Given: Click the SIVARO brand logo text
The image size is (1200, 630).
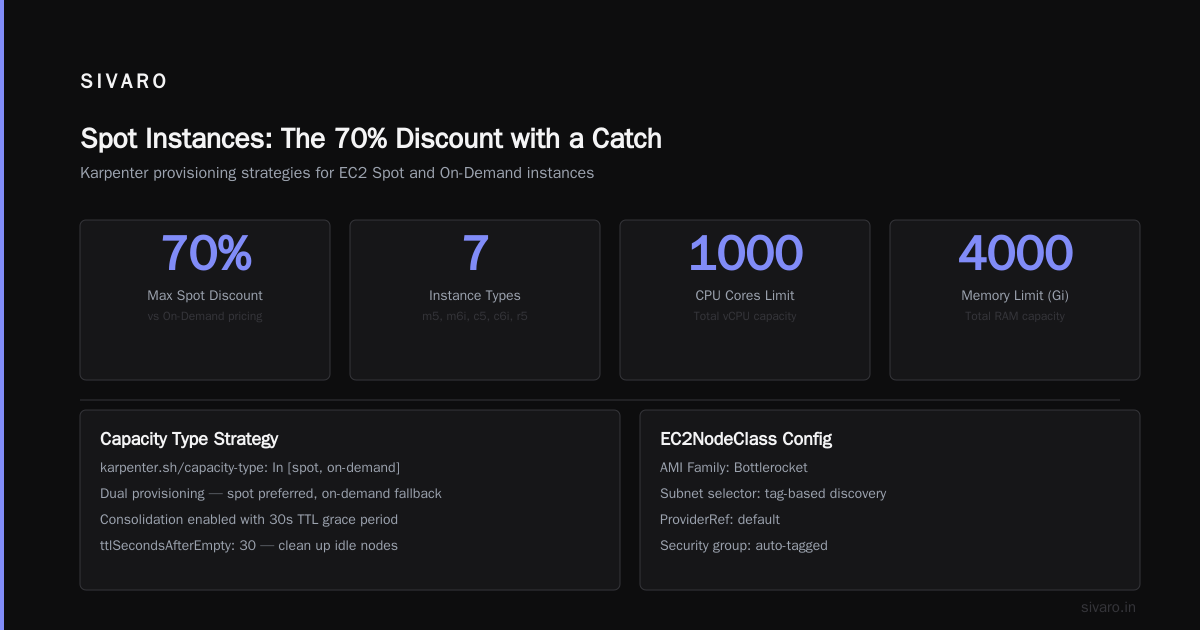Looking at the screenshot, I should (x=124, y=82).
